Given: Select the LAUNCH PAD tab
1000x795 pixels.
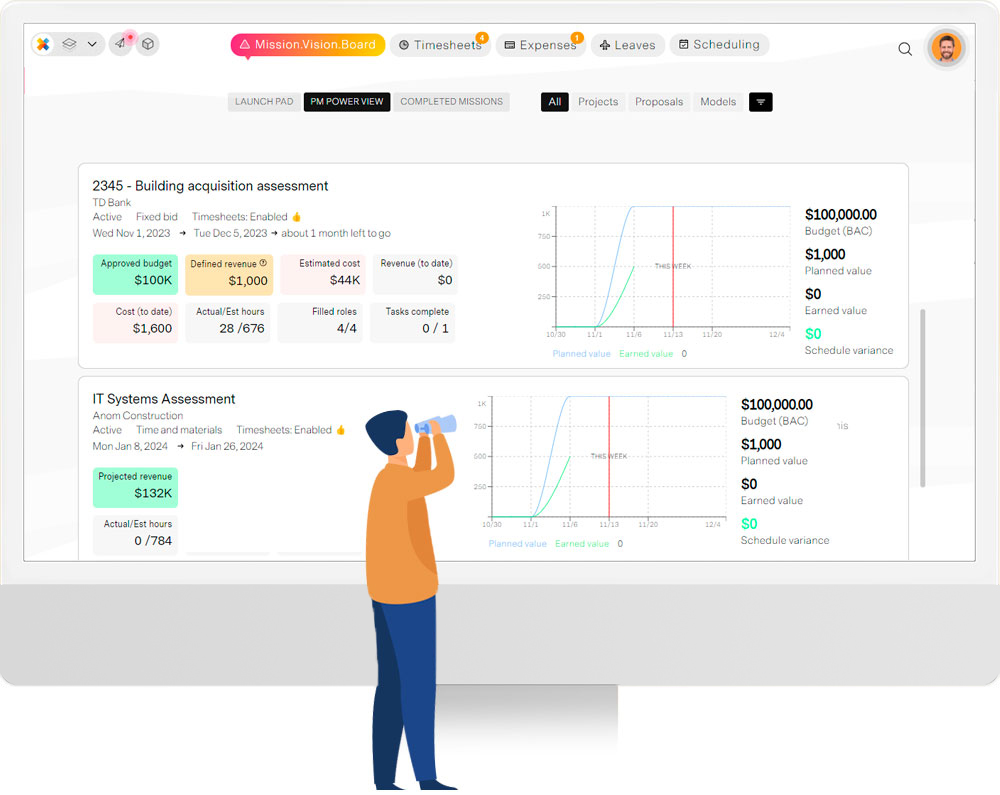Looking at the screenshot, I should click(263, 101).
